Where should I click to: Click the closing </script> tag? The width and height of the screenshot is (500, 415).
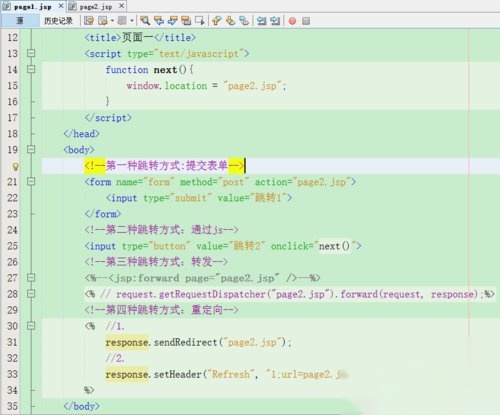[x=108, y=118]
